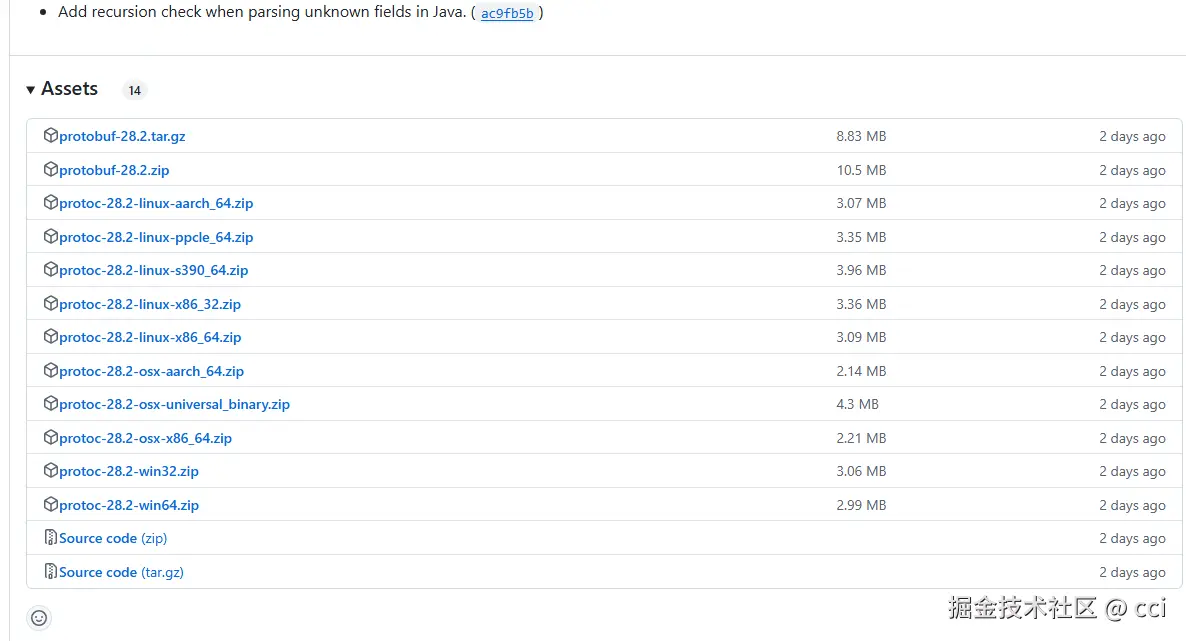Select the 8.83 MB size value

(x=861, y=136)
